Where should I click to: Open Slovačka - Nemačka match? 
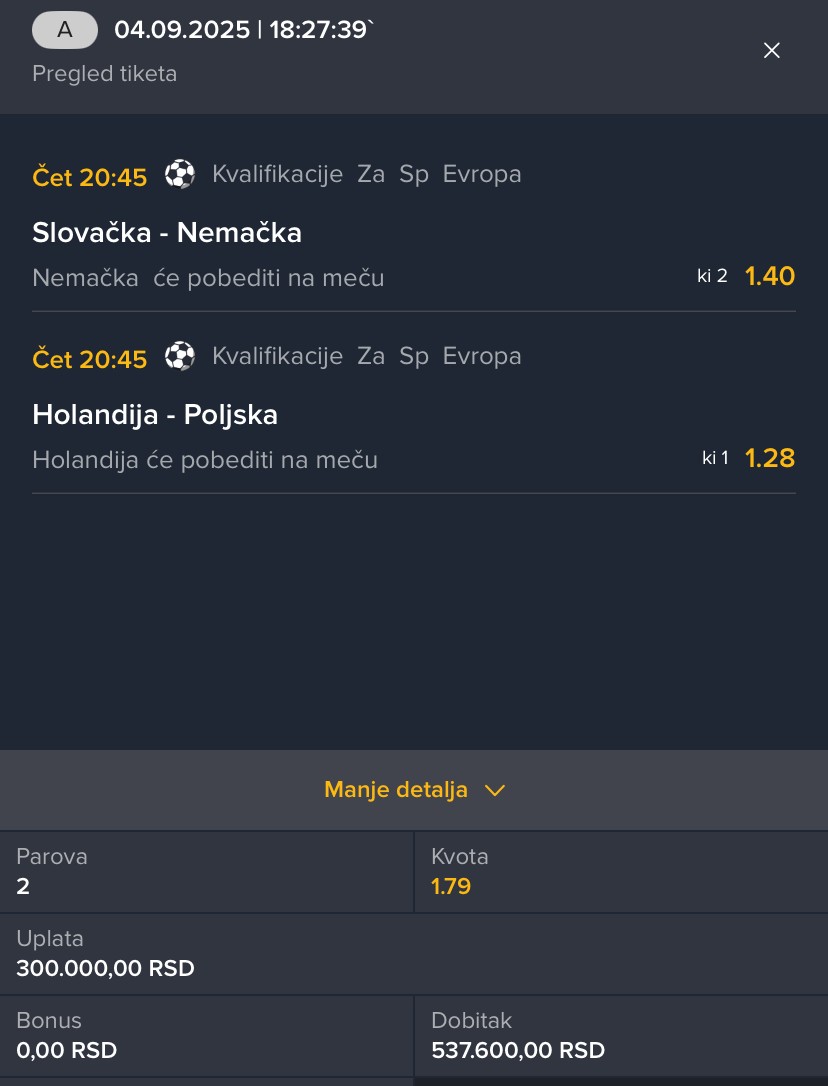167,233
